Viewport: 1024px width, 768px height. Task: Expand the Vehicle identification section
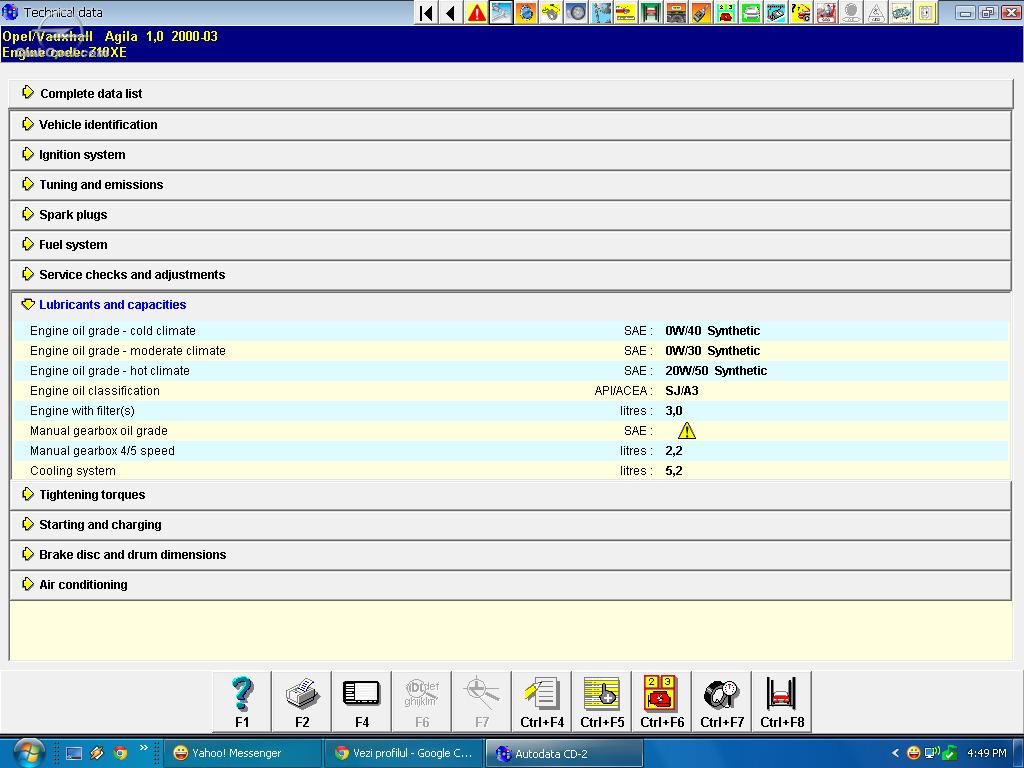tap(511, 125)
